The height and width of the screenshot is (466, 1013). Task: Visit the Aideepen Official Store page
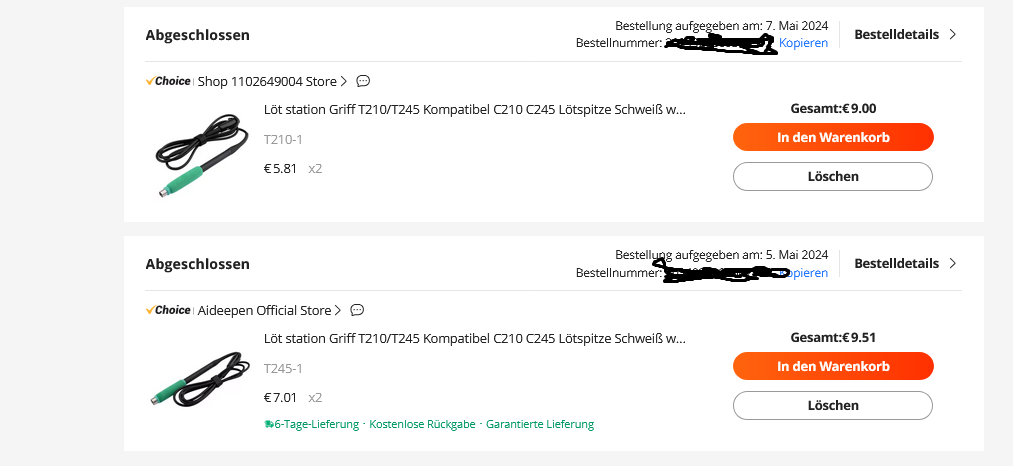point(264,310)
